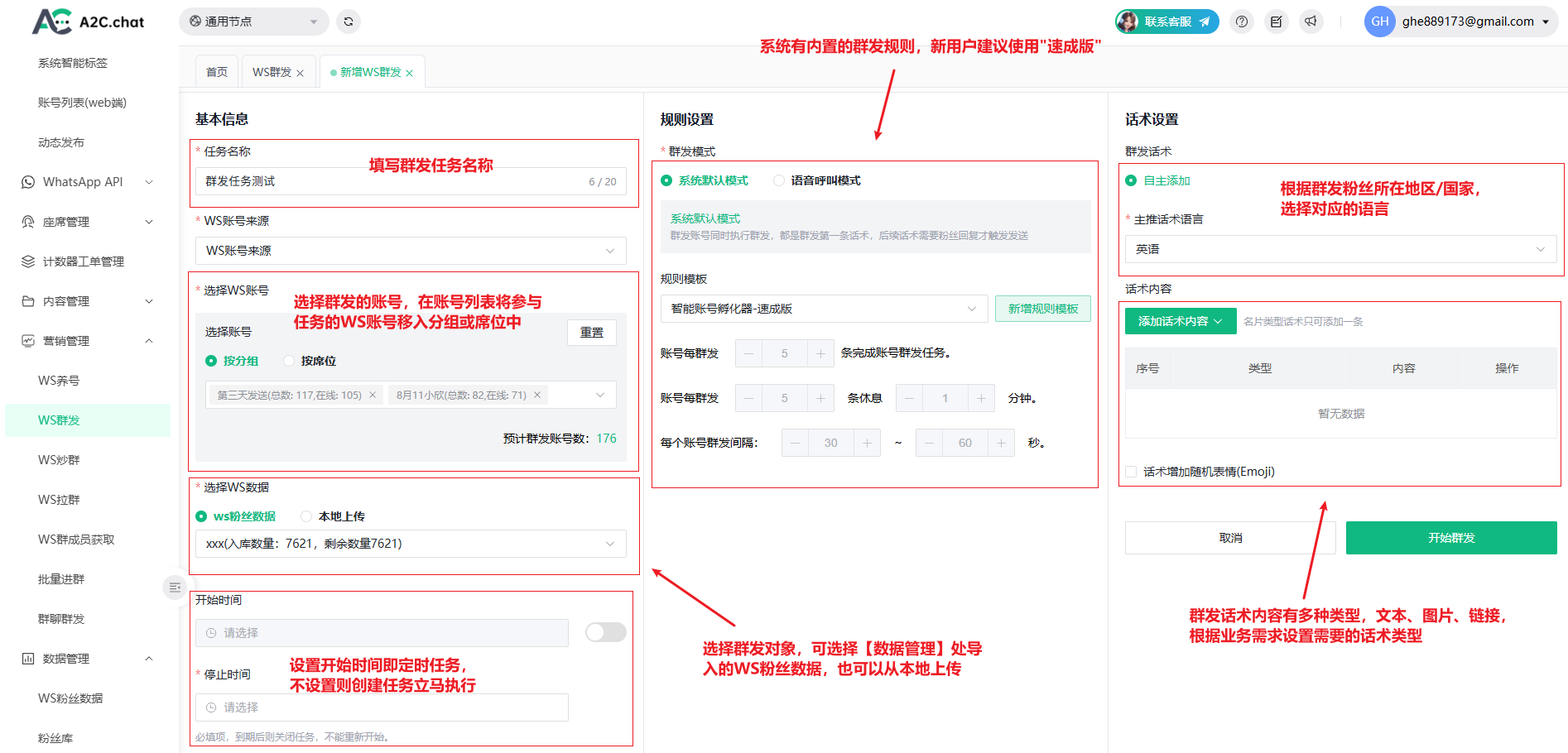Click the refresh icon beside node selector
Image resolution: width=1568 pixels, height=753 pixels.
click(349, 22)
